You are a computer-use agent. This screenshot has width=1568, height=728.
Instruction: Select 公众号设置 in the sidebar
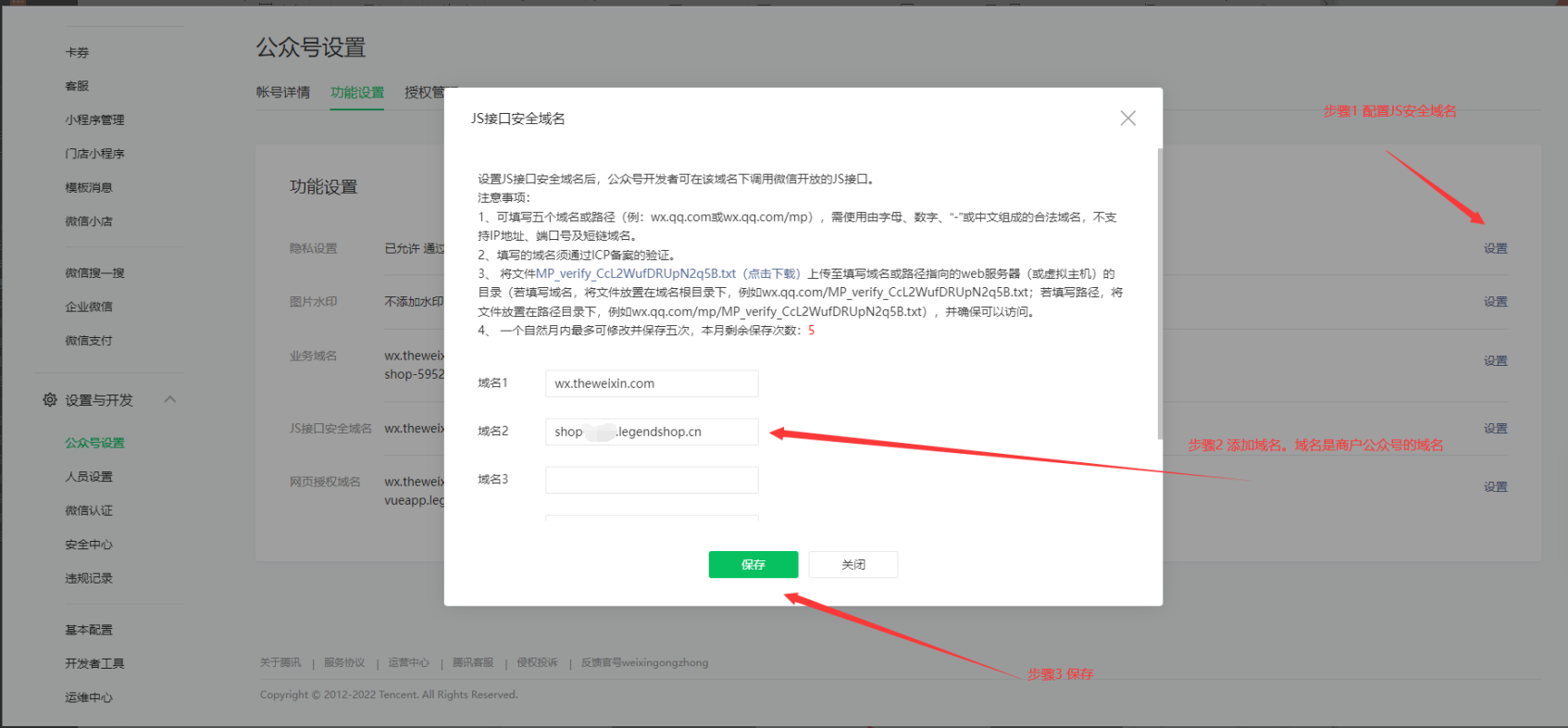pyautogui.click(x=94, y=443)
